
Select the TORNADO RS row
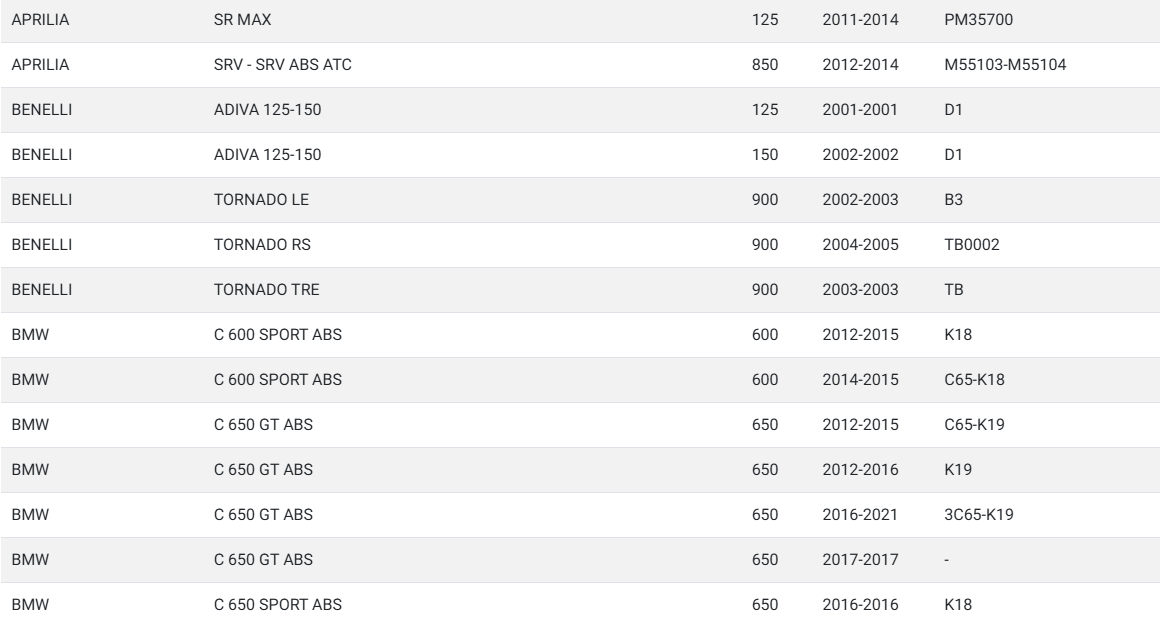pos(580,245)
